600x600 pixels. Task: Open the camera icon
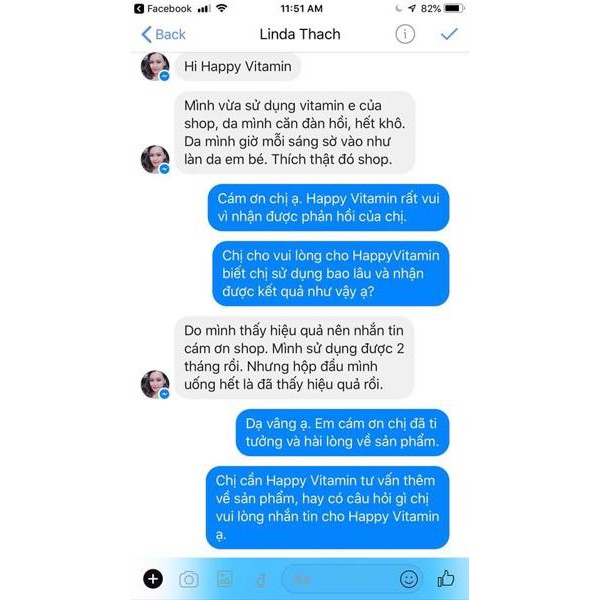189,579
